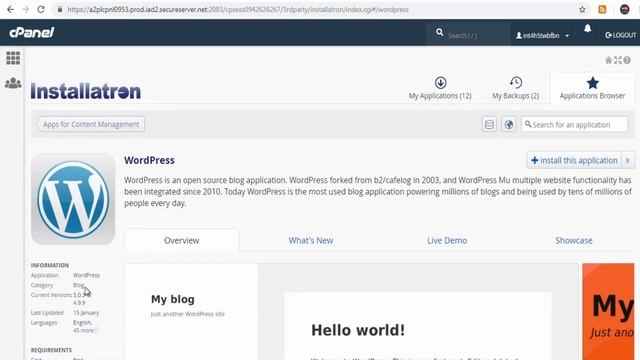Reload the page with the refresh icon
The height and width of the screenshot is (360, 640).
tap(41, 9)
